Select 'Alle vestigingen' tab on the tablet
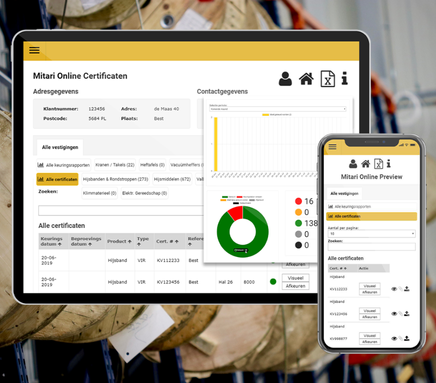436x383 pixels. coord(60,147)
